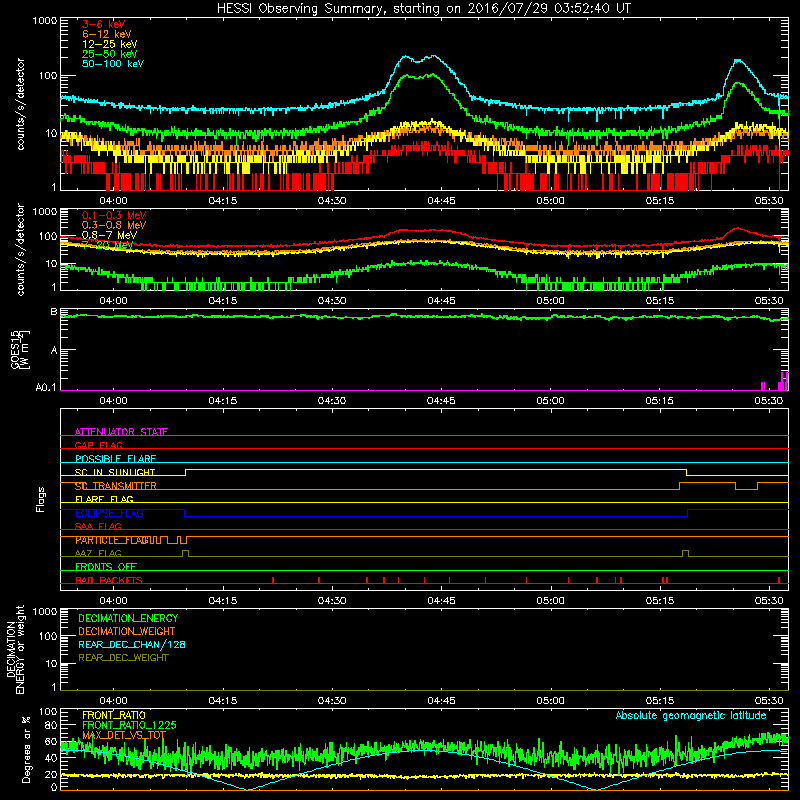Click the 'Absolute geomagnetic latitude' label
This screenshot has width=800, height=800.
point(691,715)
